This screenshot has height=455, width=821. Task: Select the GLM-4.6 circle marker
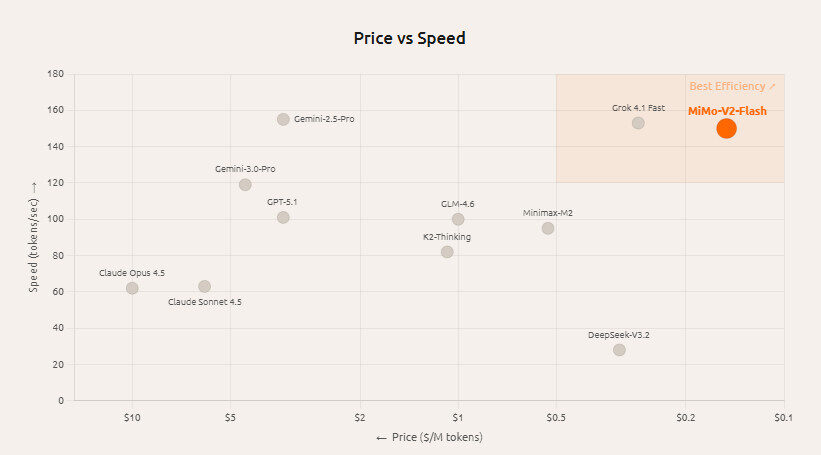(458, 219)
